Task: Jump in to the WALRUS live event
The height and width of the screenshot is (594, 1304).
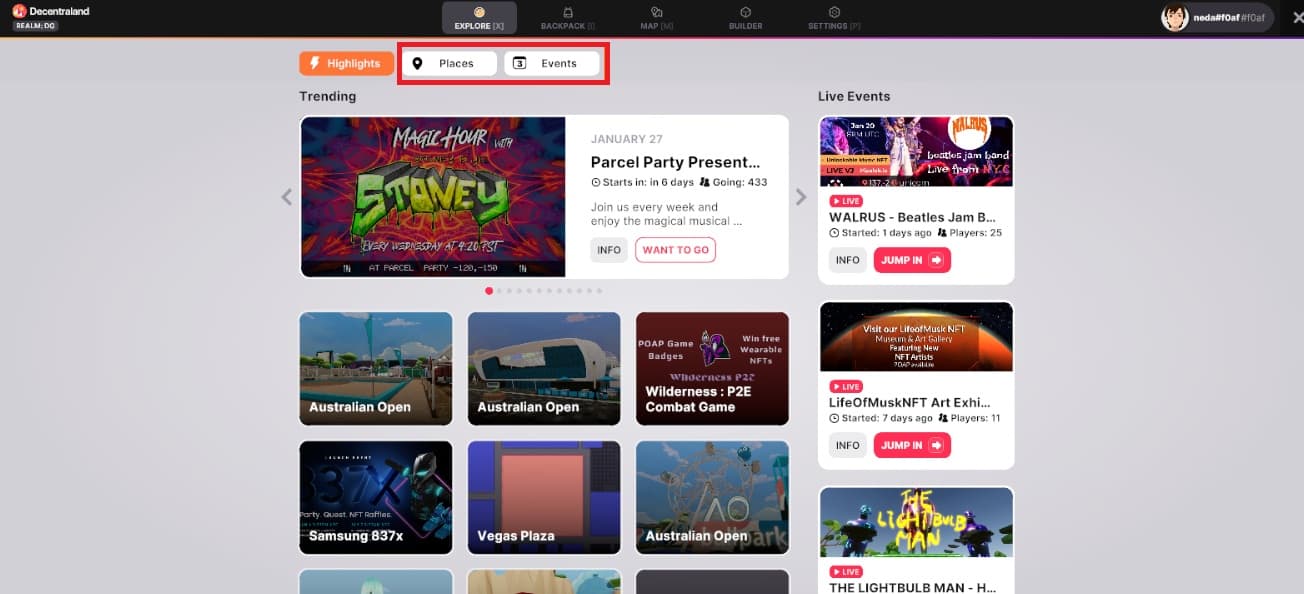Action: click(912, 260)
